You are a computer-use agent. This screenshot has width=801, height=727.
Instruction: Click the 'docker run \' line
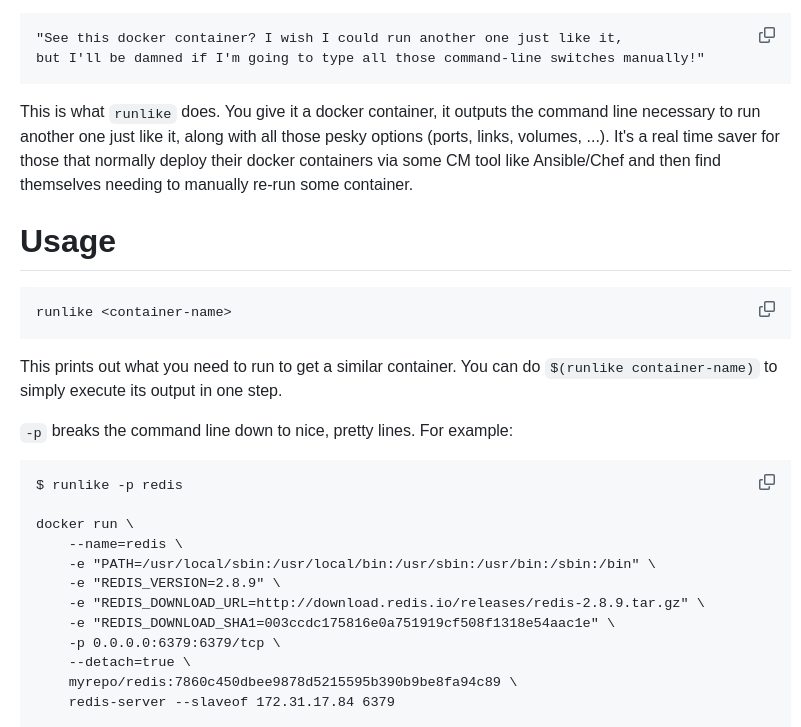coord(84,524)
